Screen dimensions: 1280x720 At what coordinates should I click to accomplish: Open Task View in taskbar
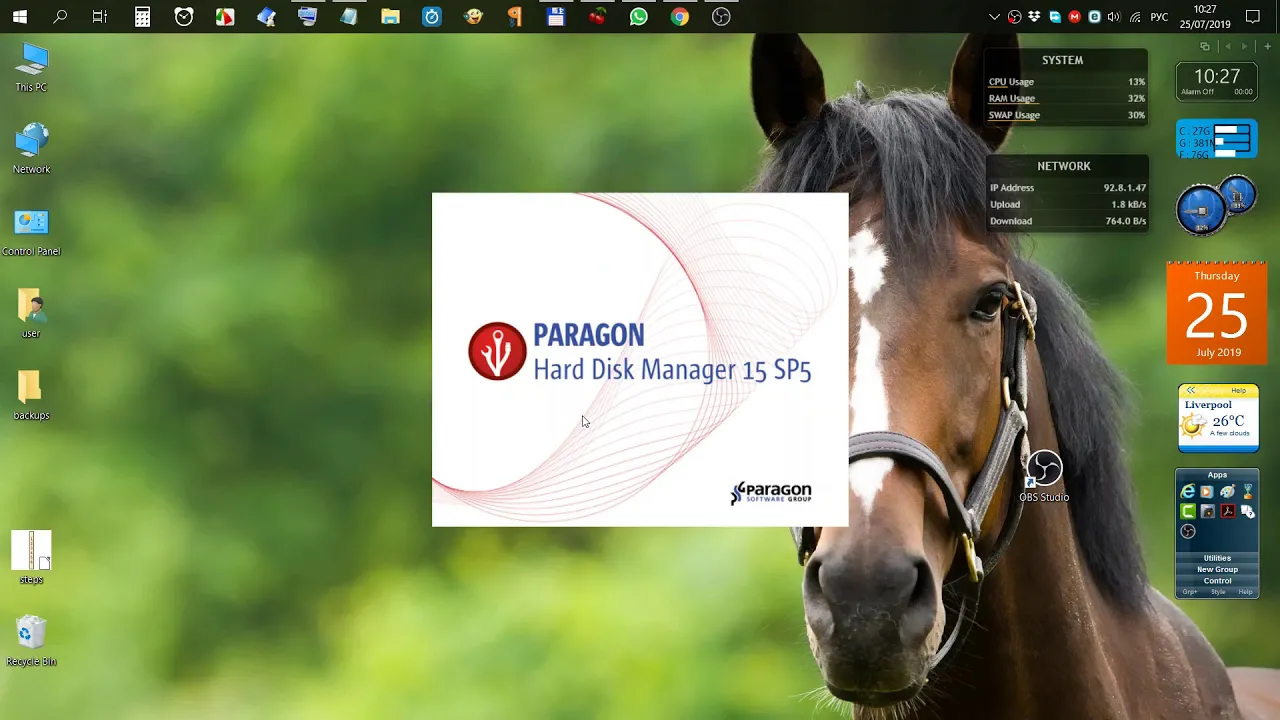pos(100,17)
